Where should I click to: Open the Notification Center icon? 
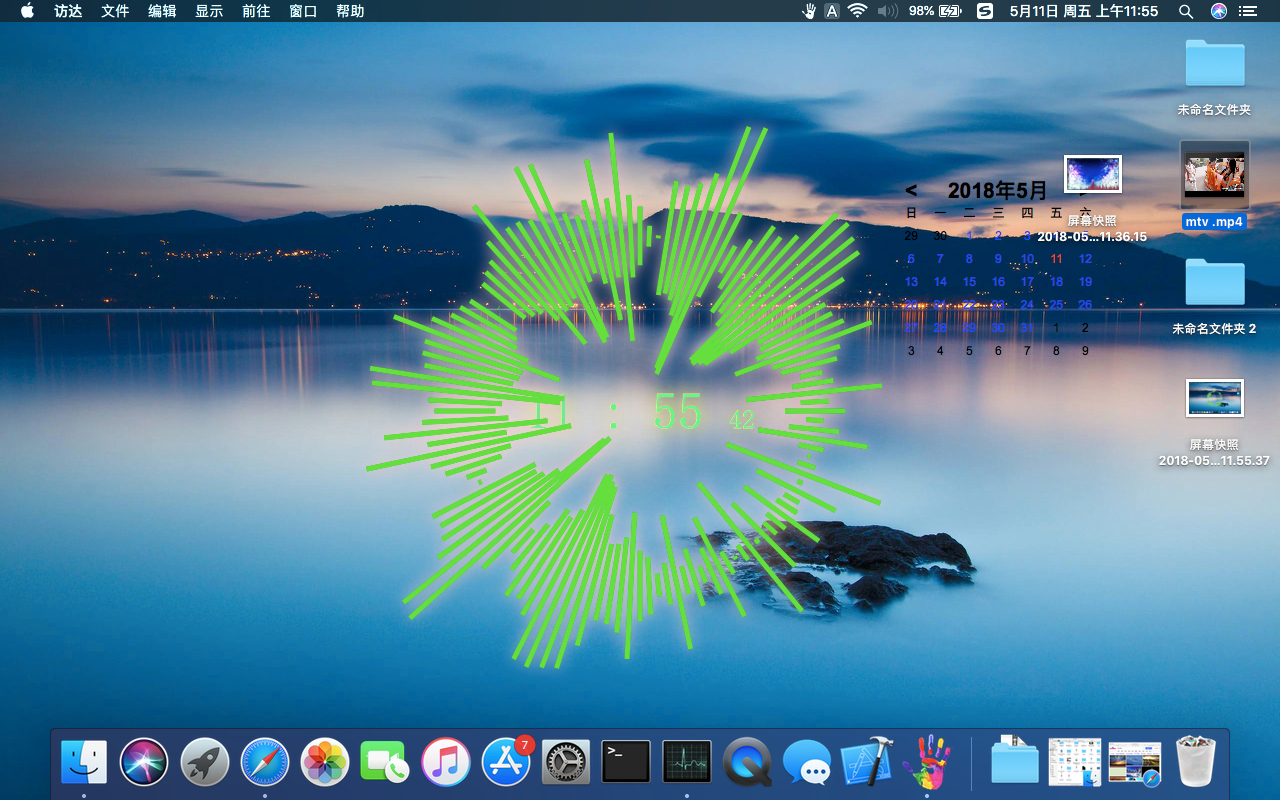click(x=1247, y=11)
